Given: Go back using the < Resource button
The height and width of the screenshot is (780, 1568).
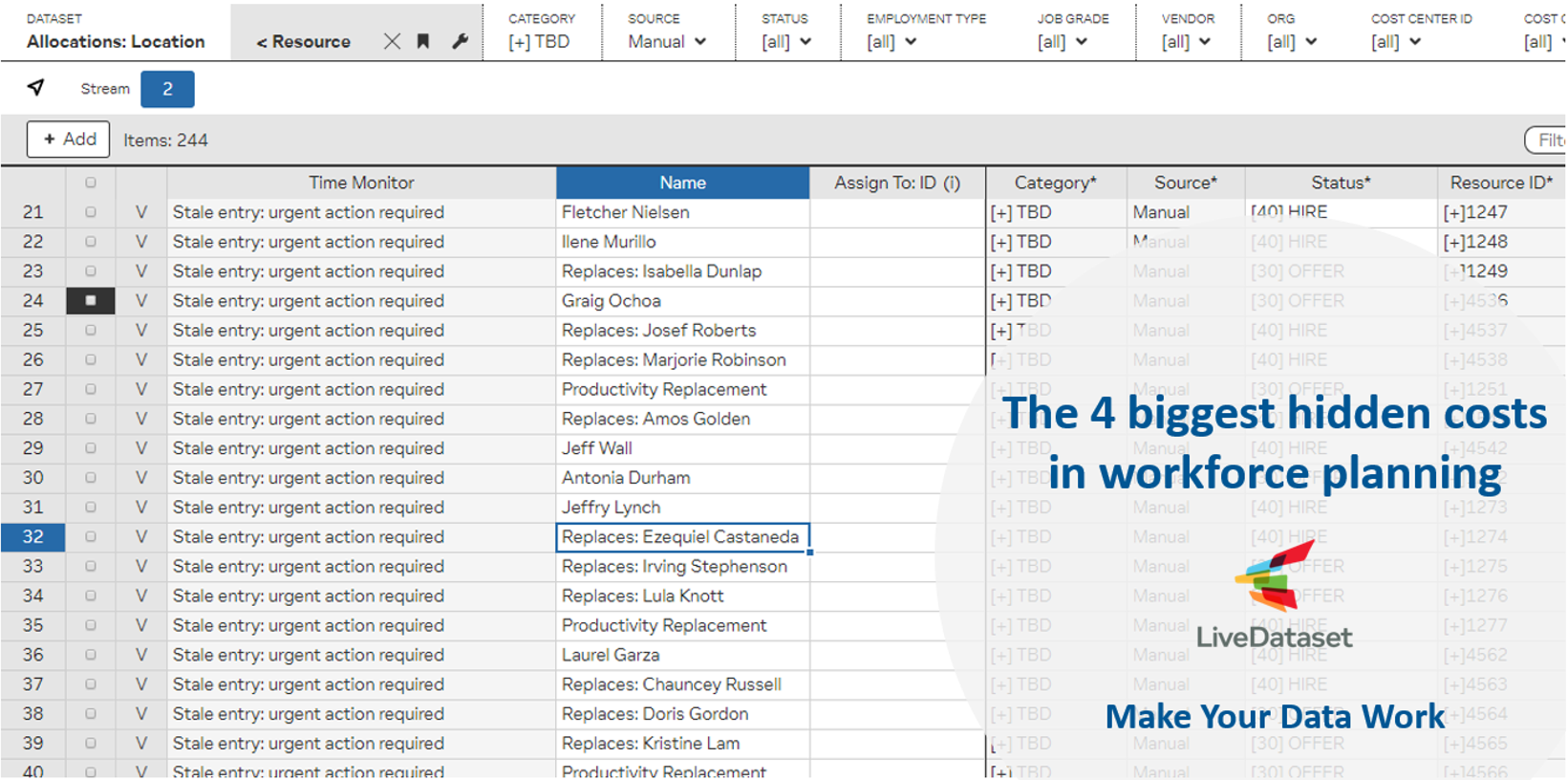Looking at the screenshot, I should [x=304, y=41].
